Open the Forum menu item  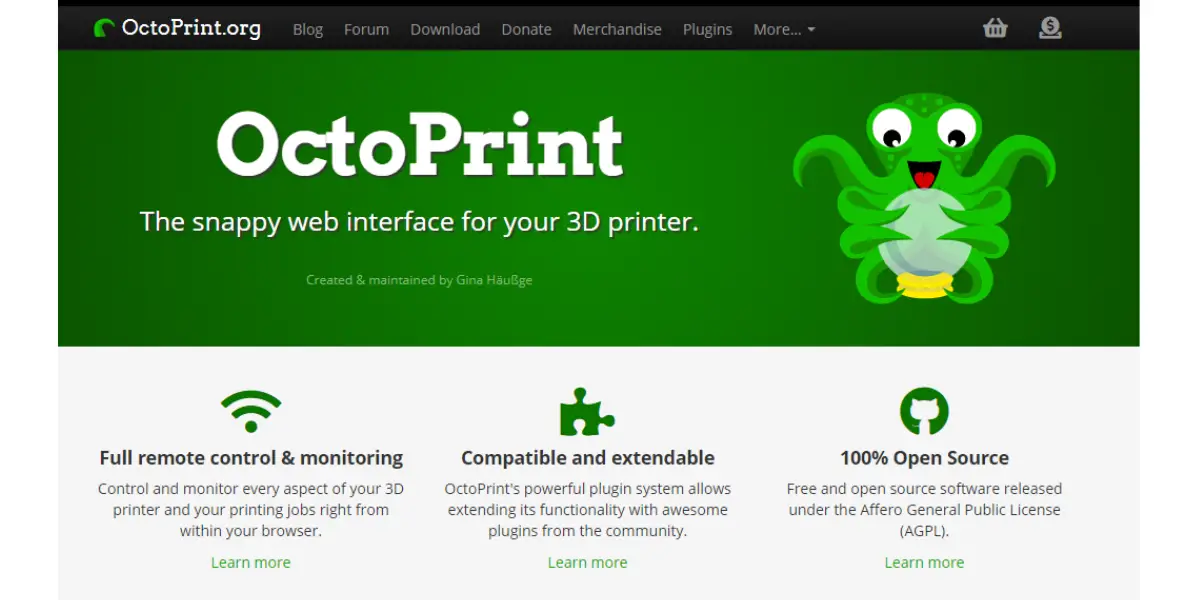[366, 29]
